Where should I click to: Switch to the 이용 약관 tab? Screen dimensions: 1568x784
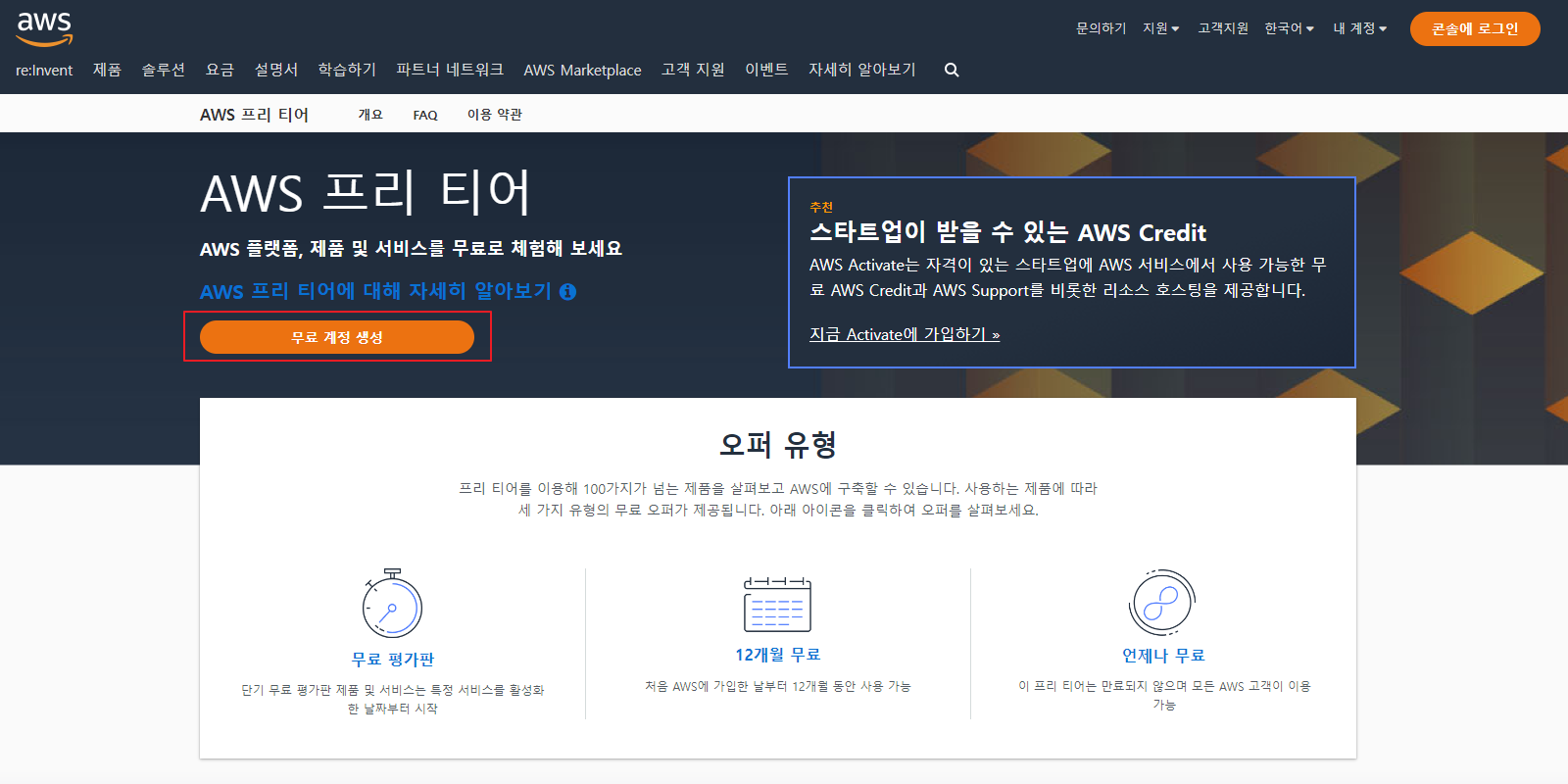(495, 115)
